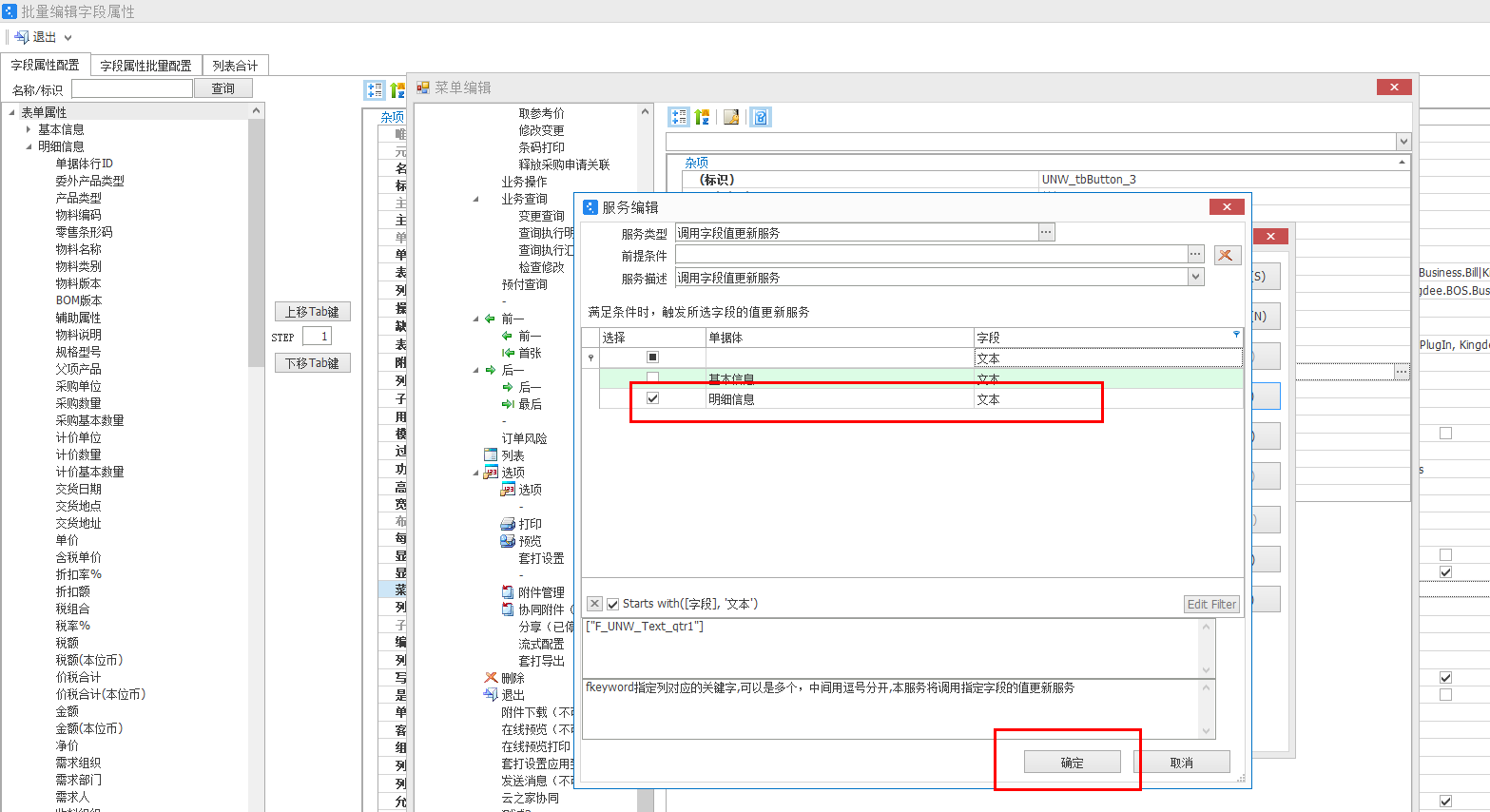Switch to 字段属性配置 tab
This screenshot has height=812, width=1490.
click(x=46, y=65)
